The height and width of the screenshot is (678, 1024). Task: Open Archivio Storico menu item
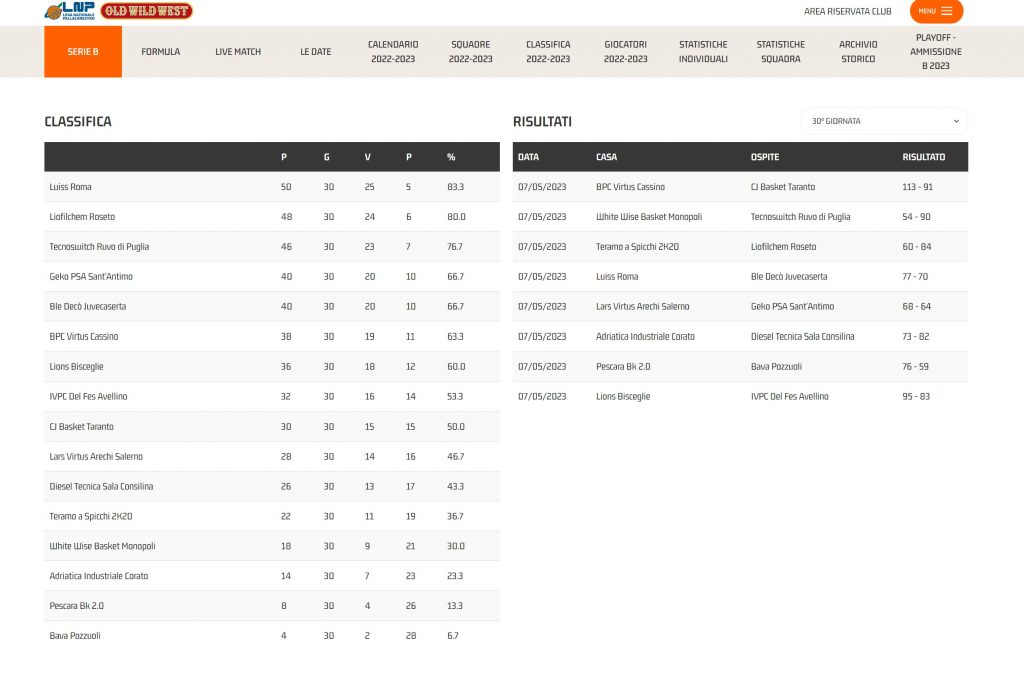pyautogui.click(x=858, y=52)
